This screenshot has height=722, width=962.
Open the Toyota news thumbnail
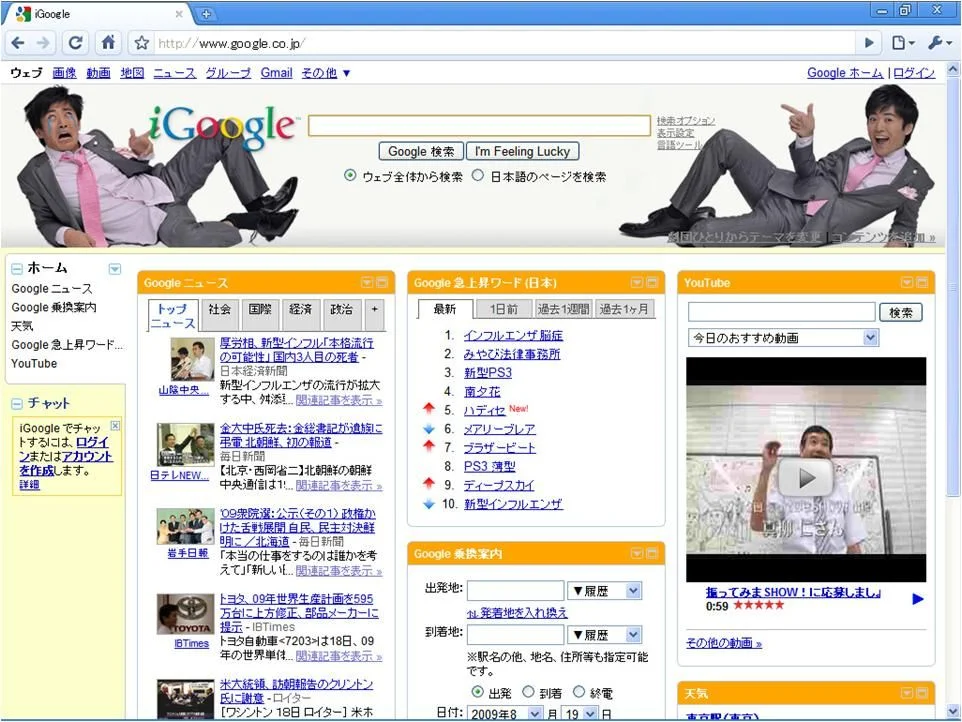pos(185,615)
